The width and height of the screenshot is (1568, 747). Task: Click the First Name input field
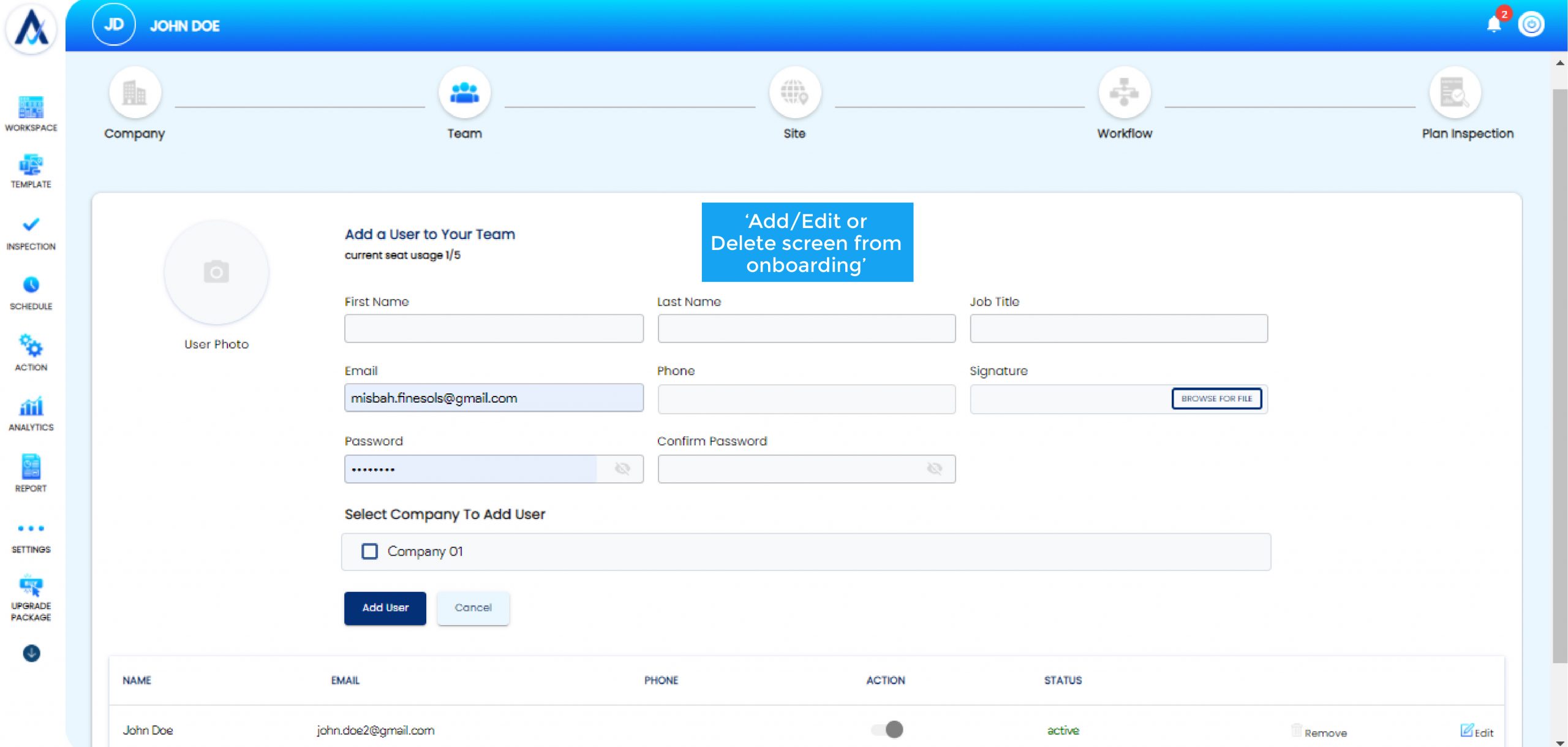point(494,328)
